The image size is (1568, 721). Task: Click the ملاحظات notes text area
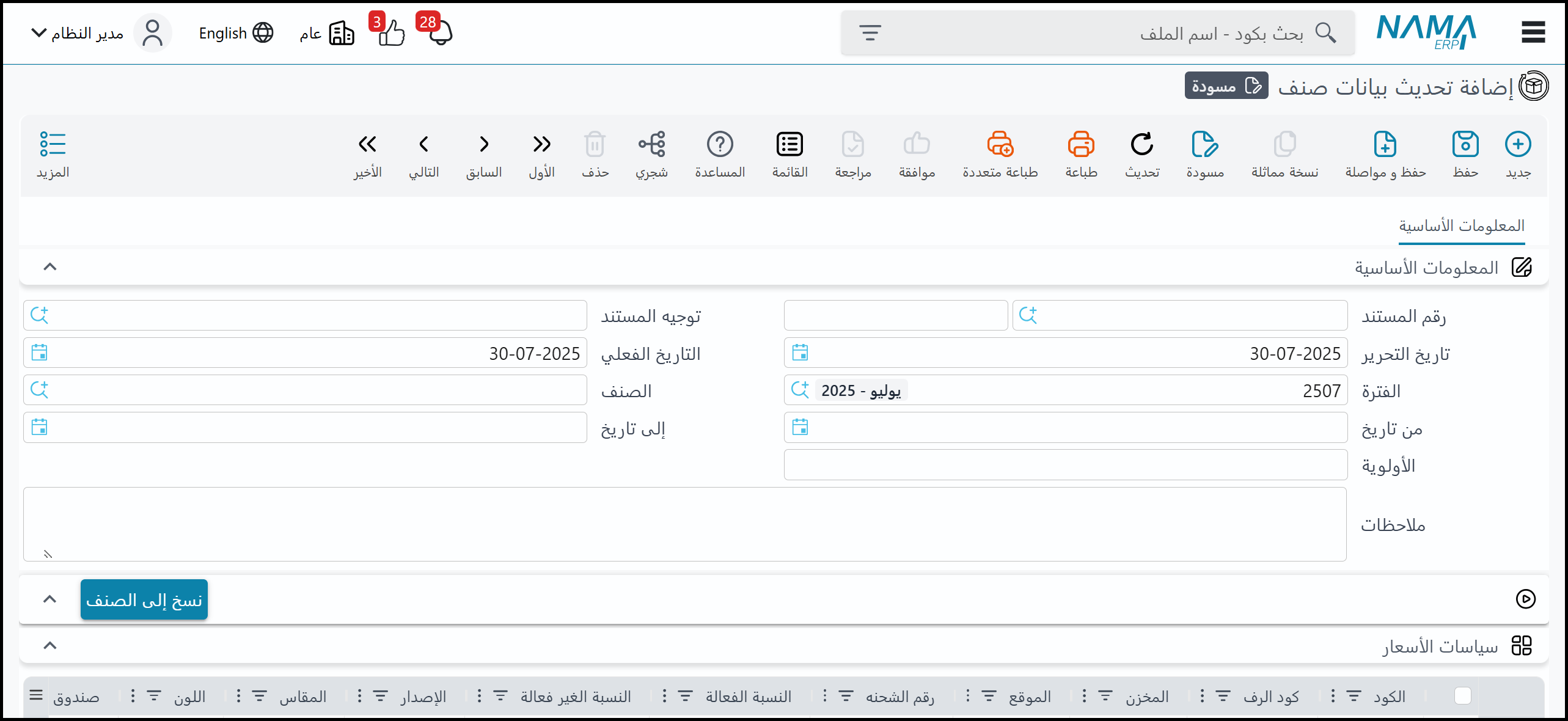click(684, 524)
